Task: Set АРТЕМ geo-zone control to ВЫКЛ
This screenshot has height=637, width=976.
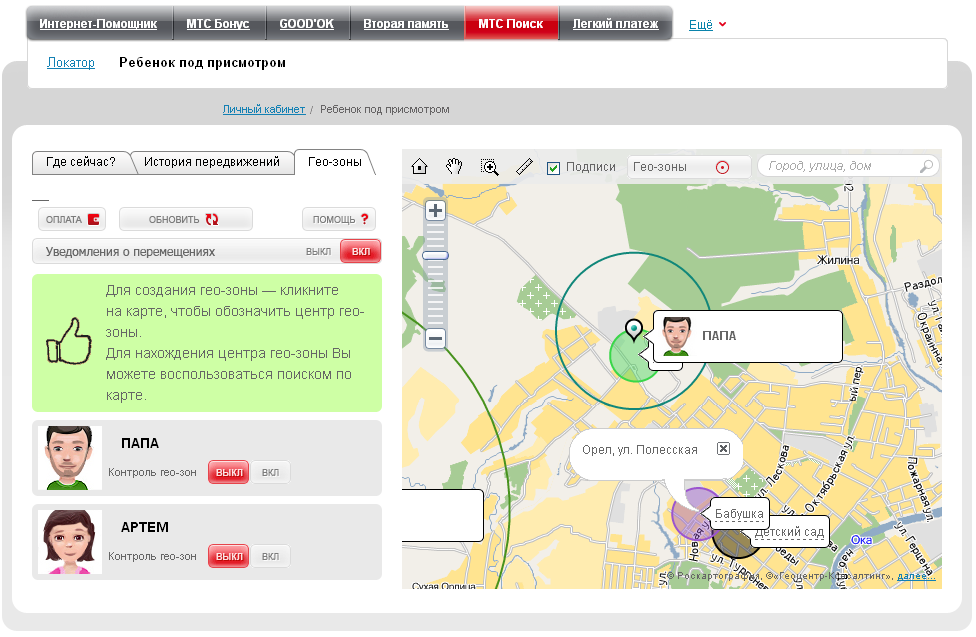Action: [x=228, y=557]
